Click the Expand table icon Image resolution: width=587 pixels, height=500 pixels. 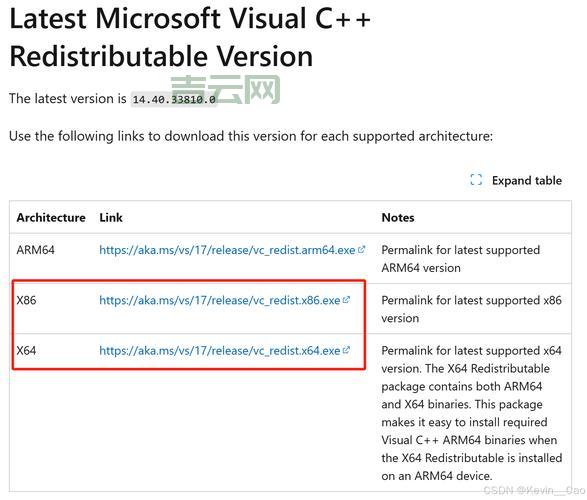coord(476,180)
